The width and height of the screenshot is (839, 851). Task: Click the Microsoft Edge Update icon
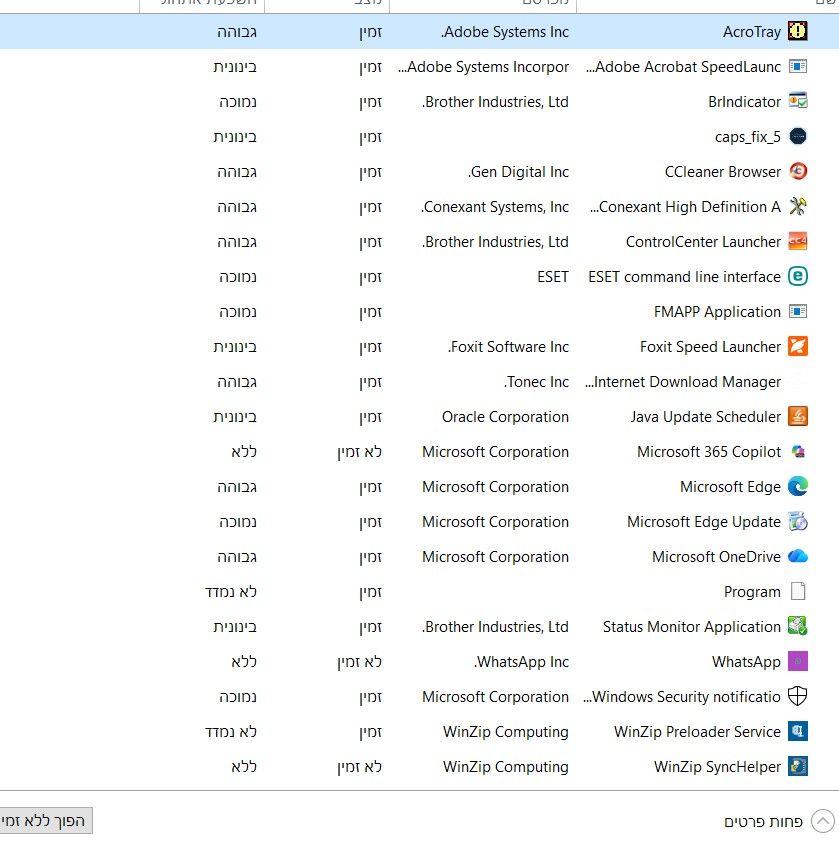pos(797,521)
